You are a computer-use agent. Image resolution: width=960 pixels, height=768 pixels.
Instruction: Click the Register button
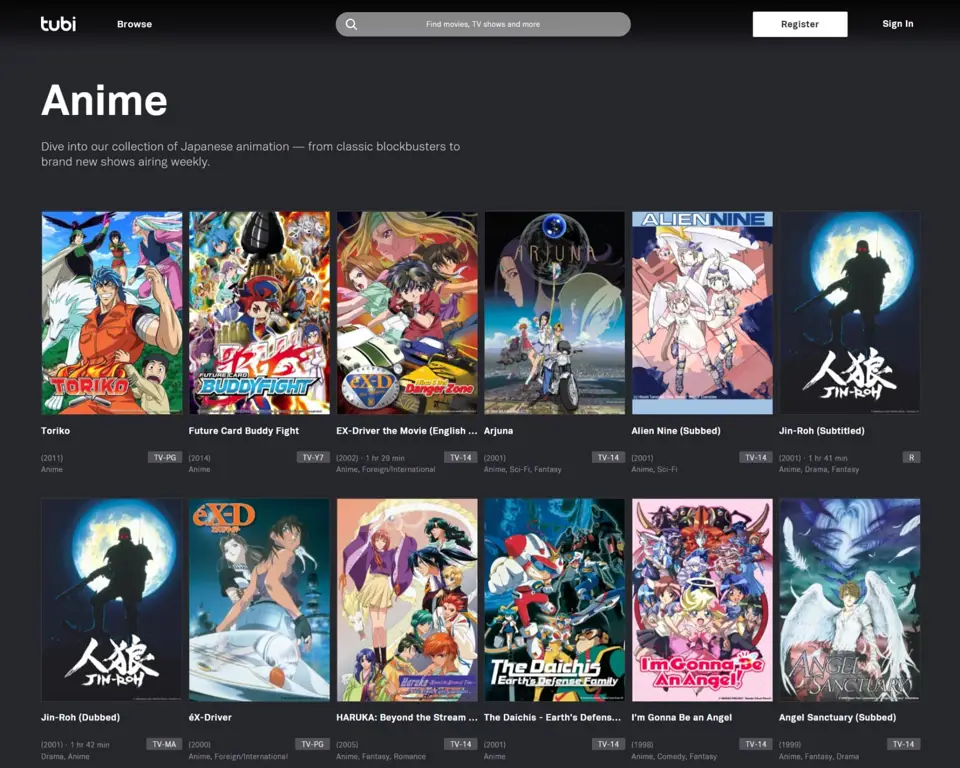[x=800, y=24]
